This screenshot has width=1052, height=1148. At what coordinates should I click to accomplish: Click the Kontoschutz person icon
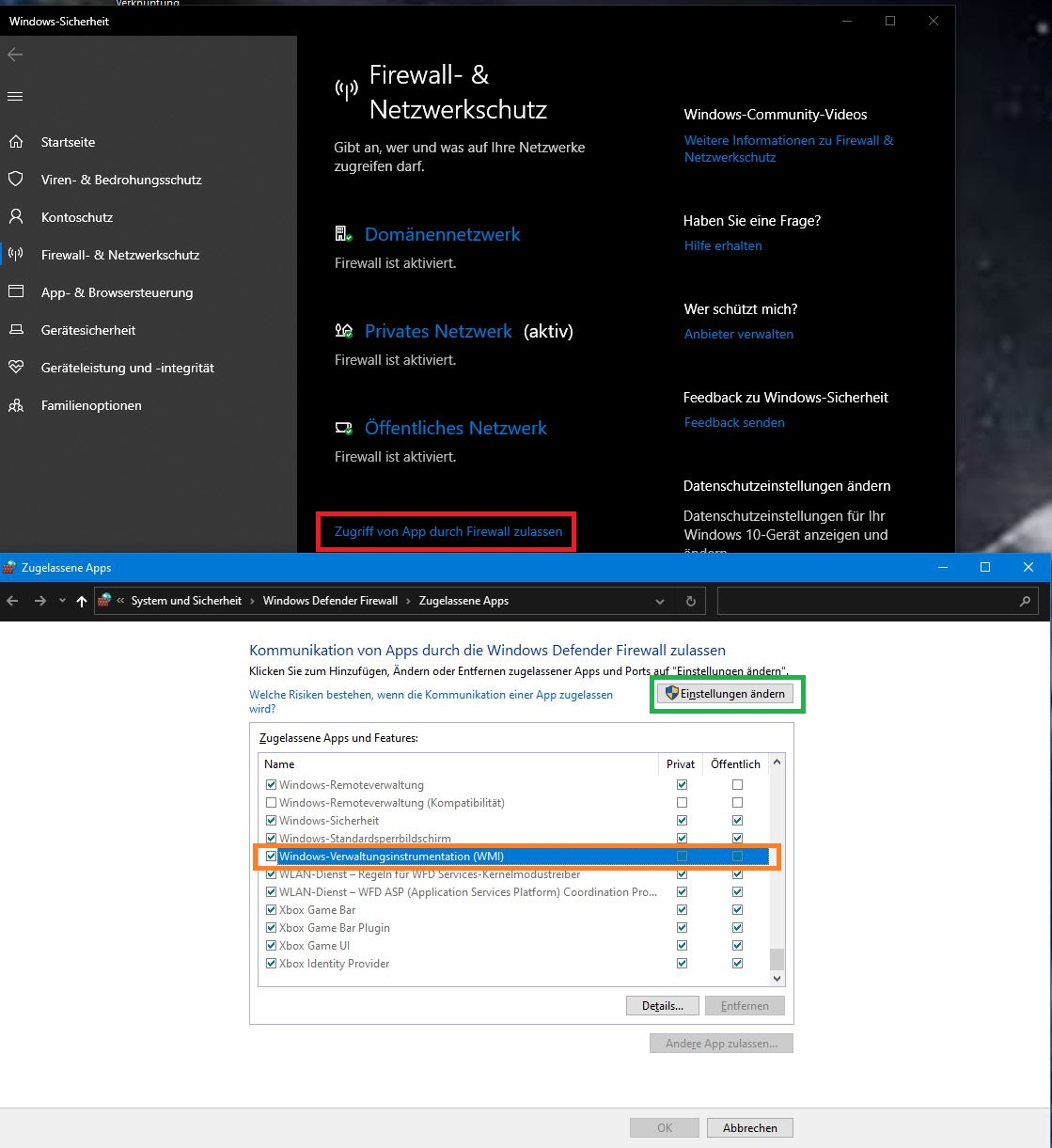tap(16, 217)
